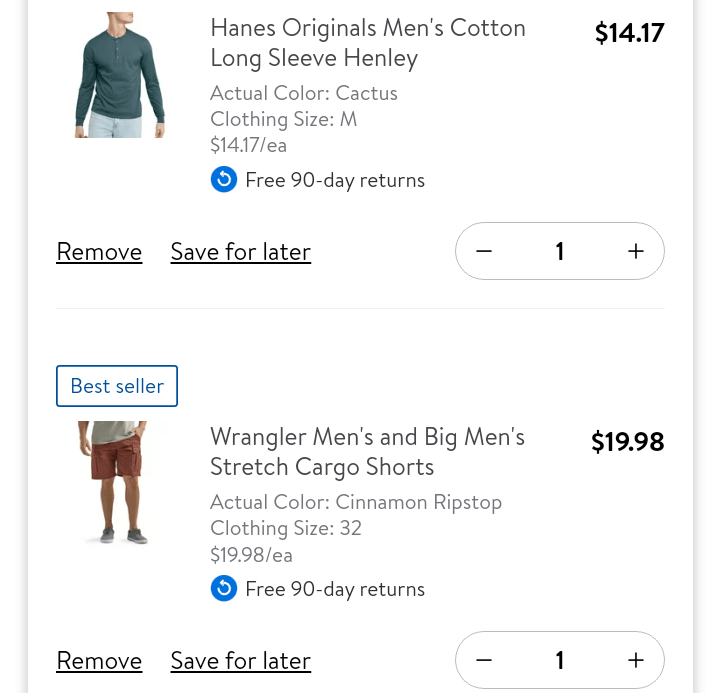Save the Hanes Henley for later

(240, 252)
